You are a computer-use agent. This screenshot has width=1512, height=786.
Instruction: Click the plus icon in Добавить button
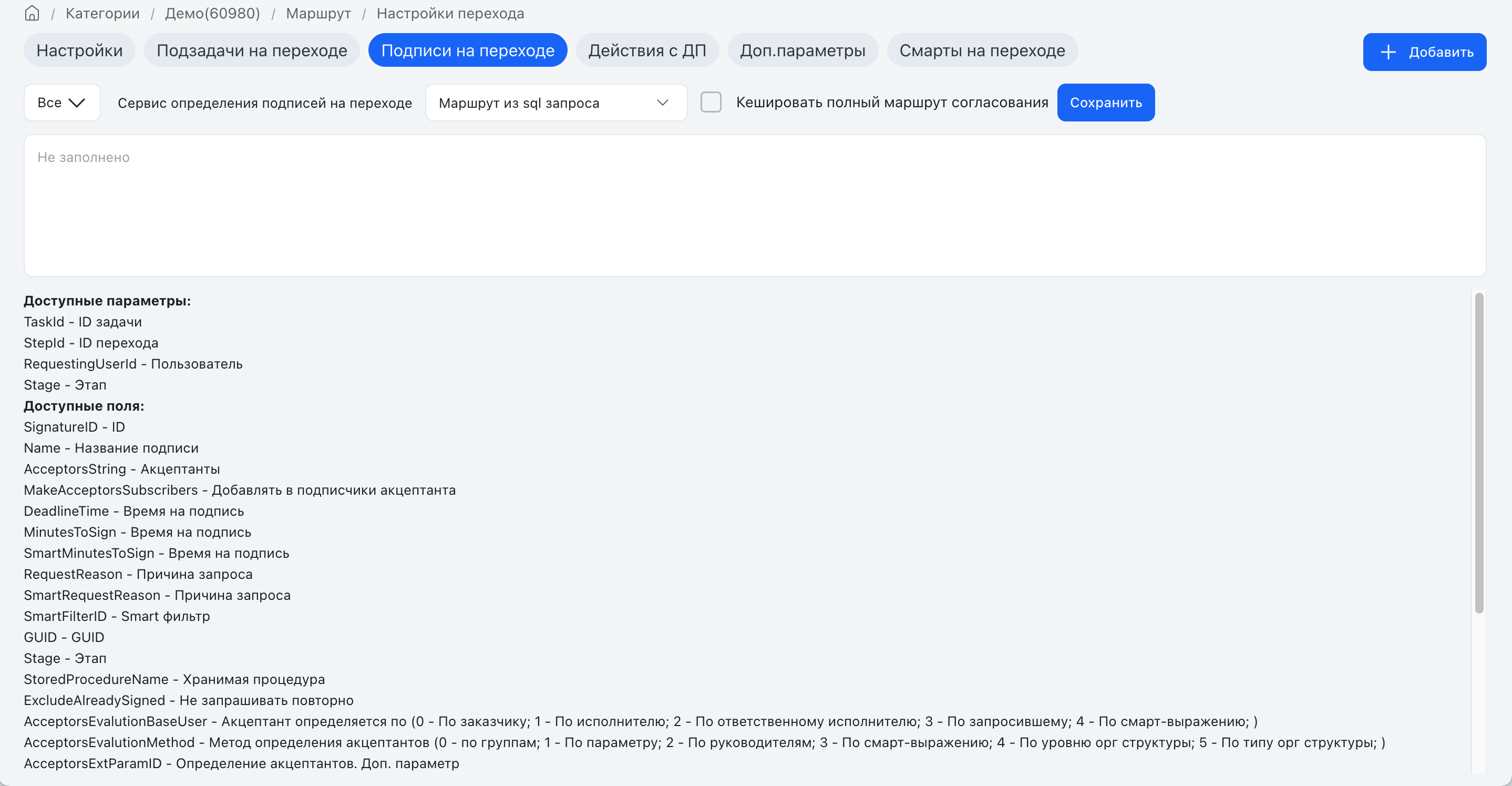coord(1388,52)
